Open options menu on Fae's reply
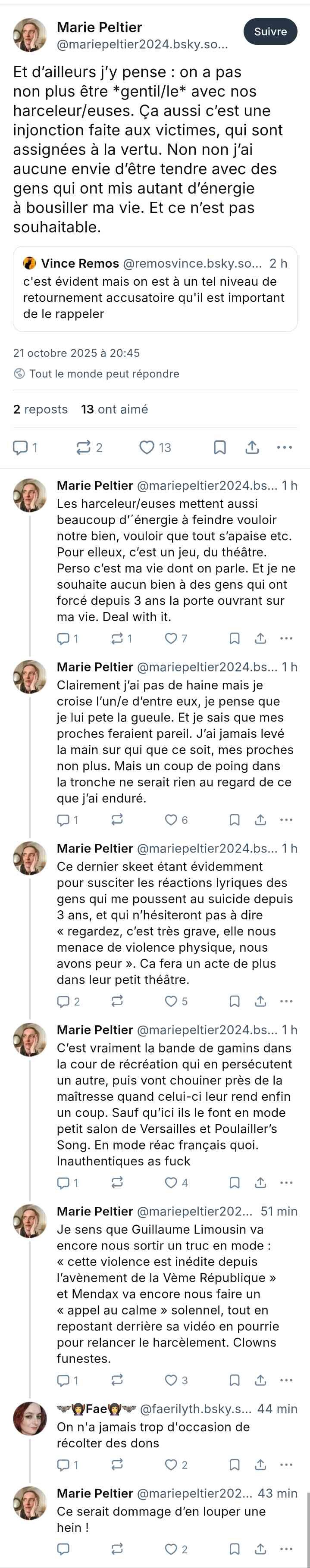Image resolution: width=310 pixels, height=1568 pixels. 286,1465
